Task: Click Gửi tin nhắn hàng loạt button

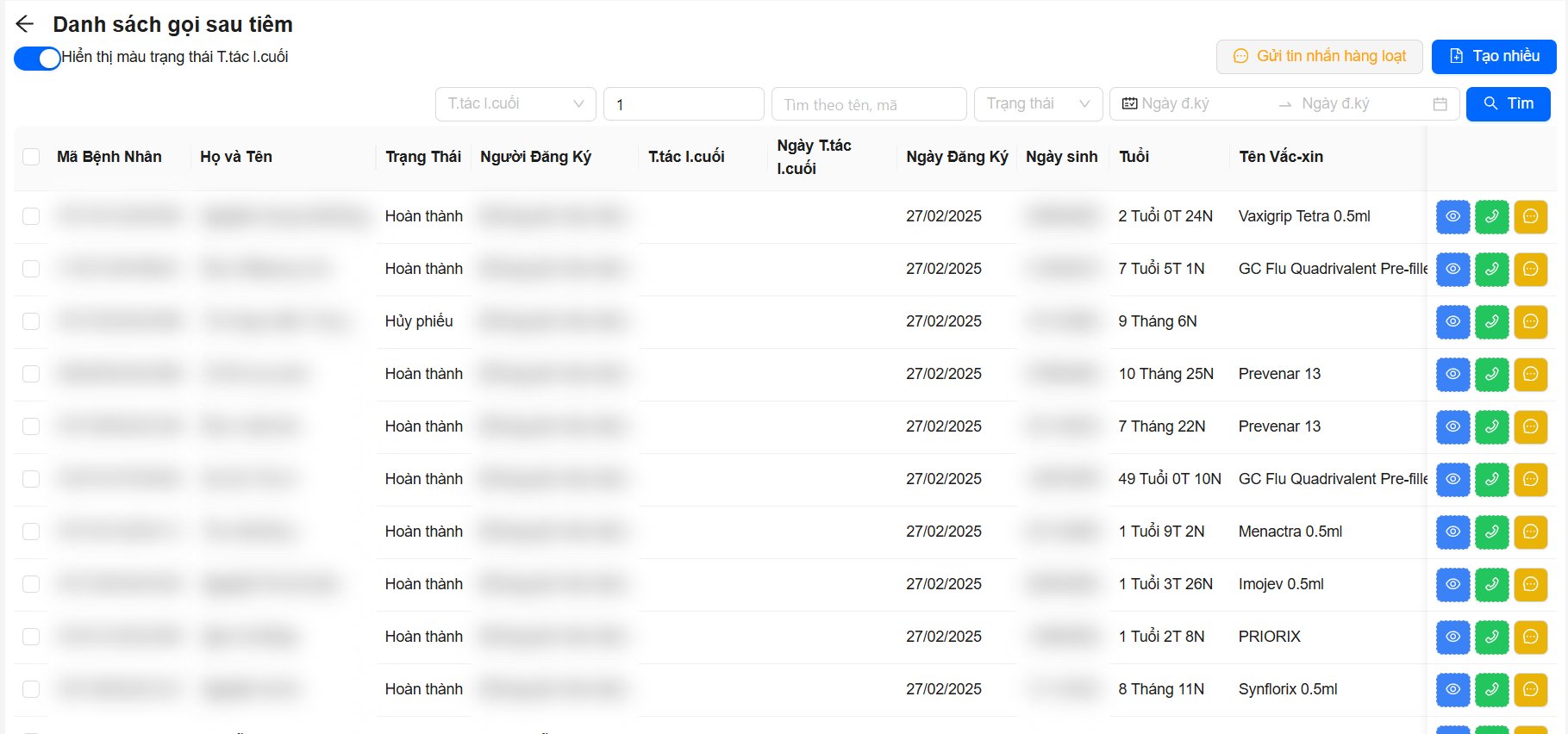Action: pyautogui.click(x=1320, y=57)
